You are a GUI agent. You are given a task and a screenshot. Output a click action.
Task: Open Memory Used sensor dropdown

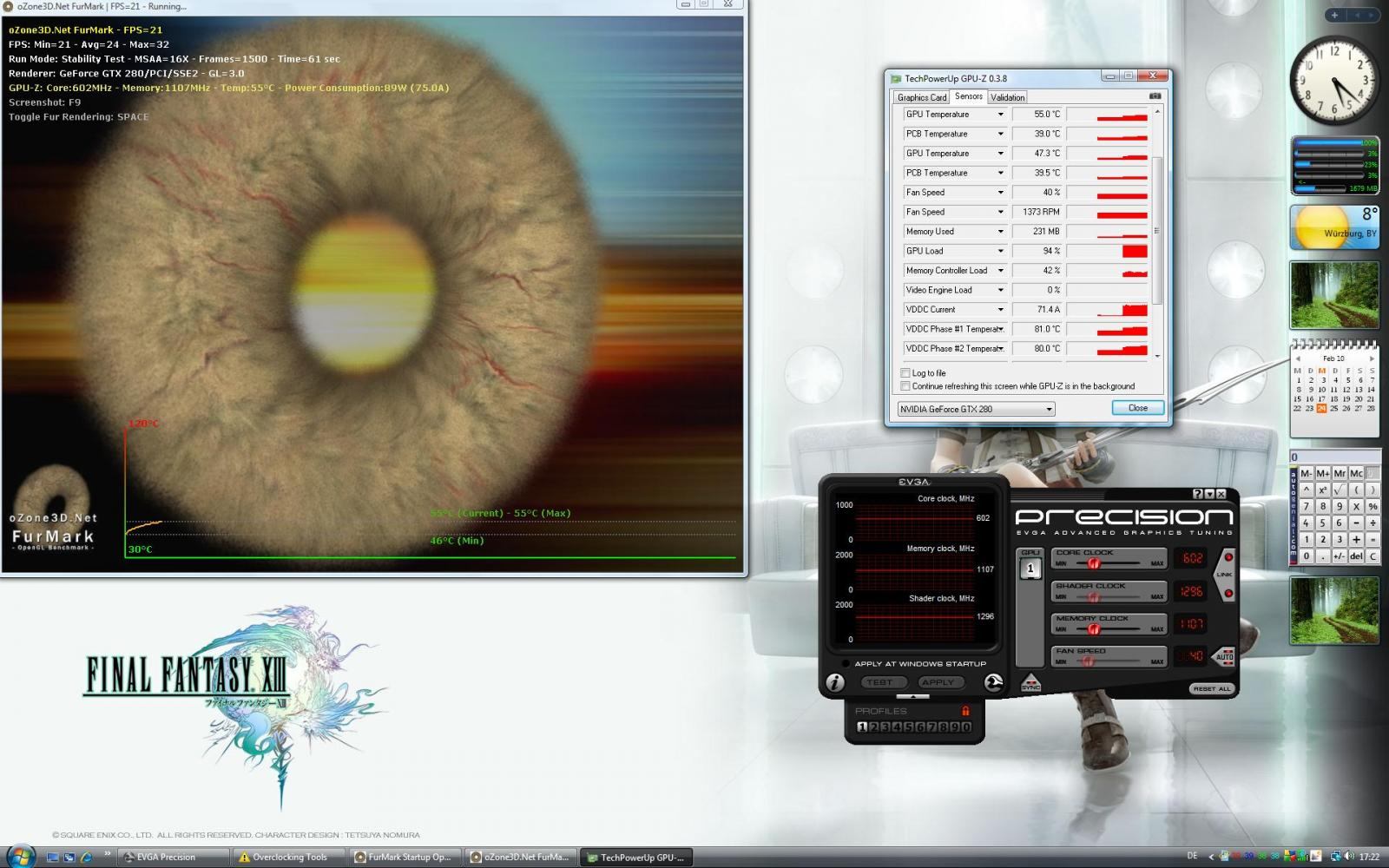tap(1000, 232)
